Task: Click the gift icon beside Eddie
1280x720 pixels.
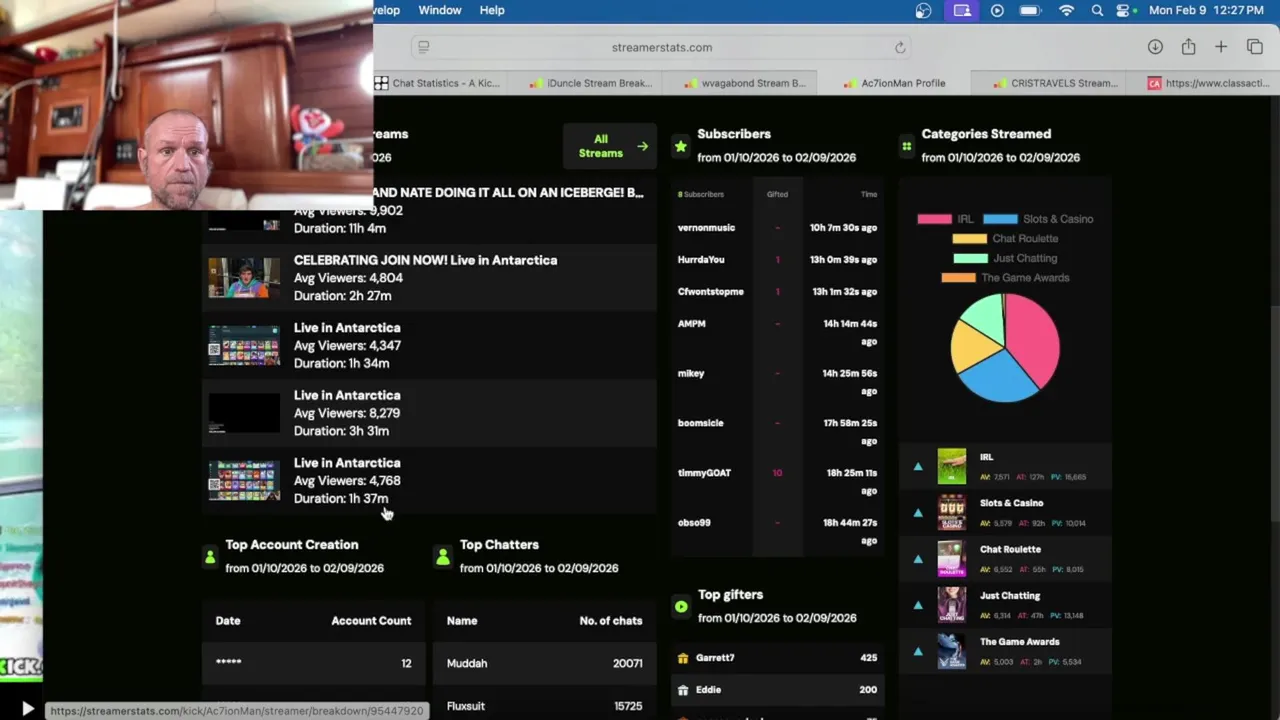Action: [683, 690]
